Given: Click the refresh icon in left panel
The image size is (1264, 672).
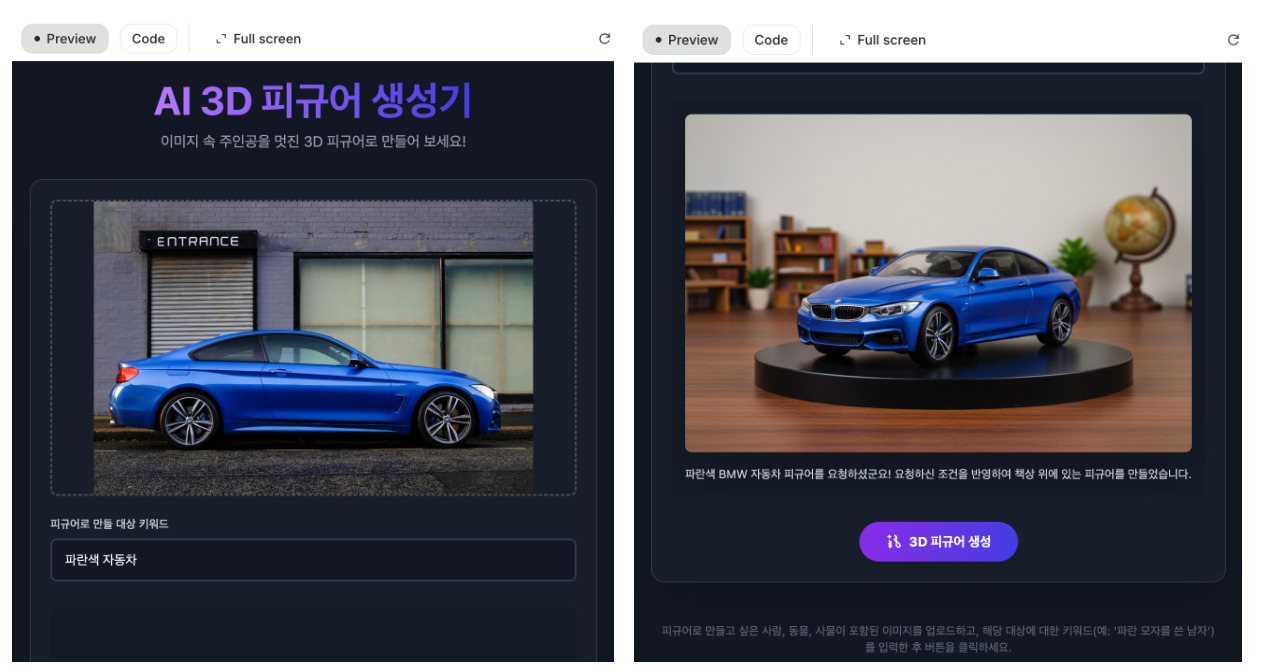Looking at the screenshot, I should coord(604,39).
